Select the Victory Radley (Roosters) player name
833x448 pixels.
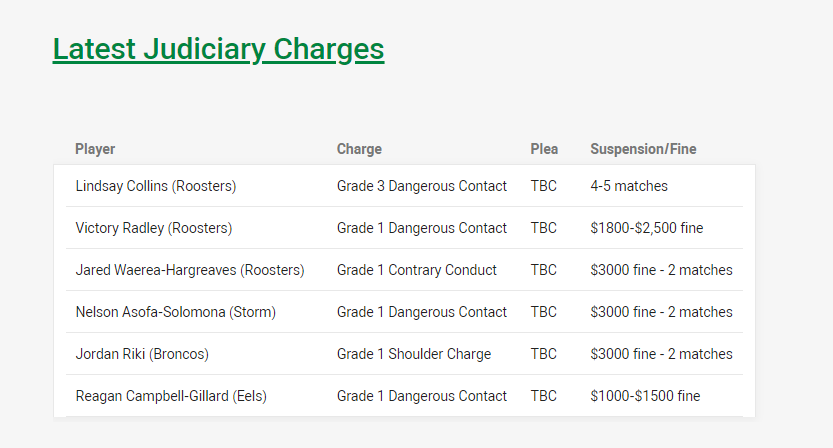(154, 228)
